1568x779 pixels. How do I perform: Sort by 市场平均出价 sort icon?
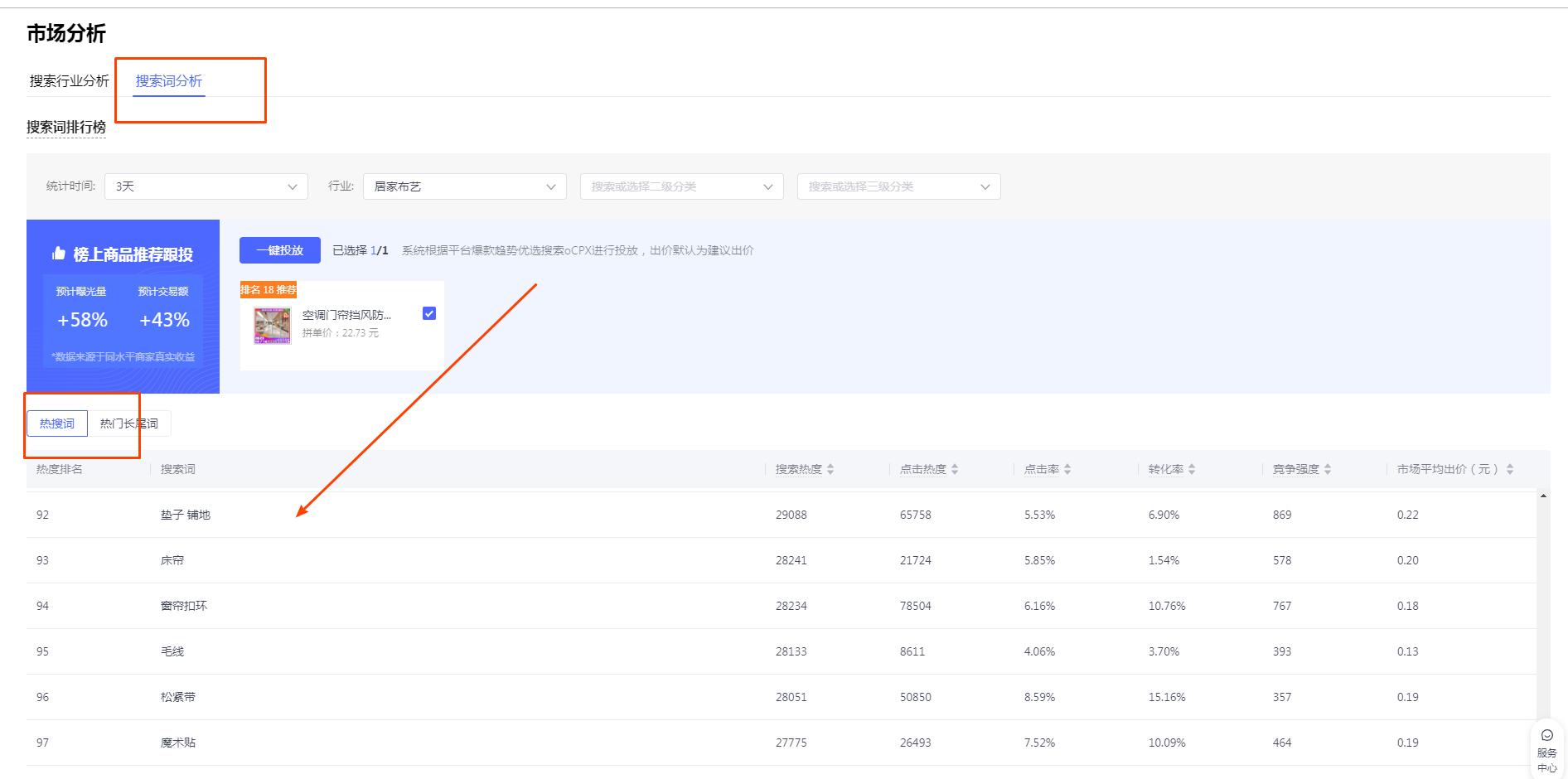pyautogui.click(x=1510, y=469)
